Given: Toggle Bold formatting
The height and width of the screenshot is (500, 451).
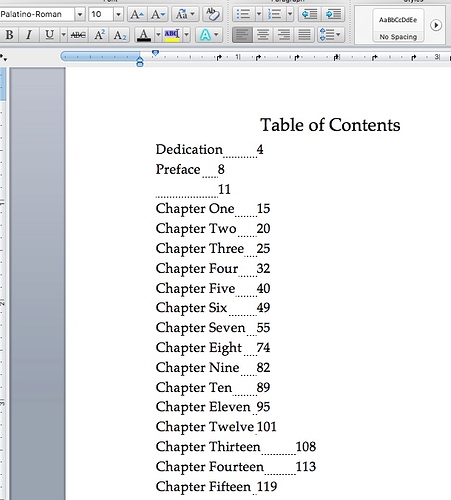Looking at the screenshot, I should pyautogui.click(x=9, y=35).
